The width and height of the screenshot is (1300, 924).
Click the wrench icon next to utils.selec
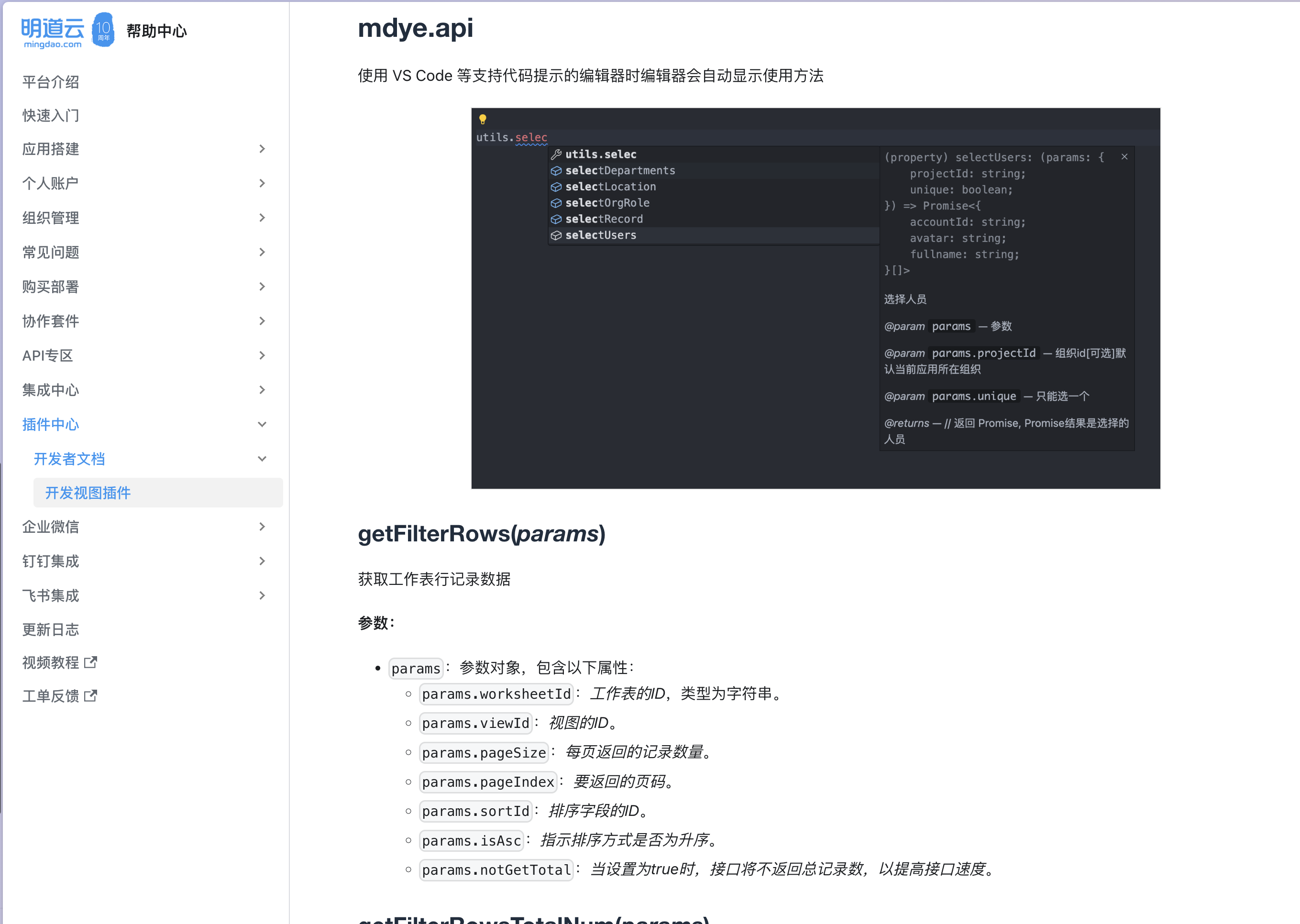tap(556, 154)
